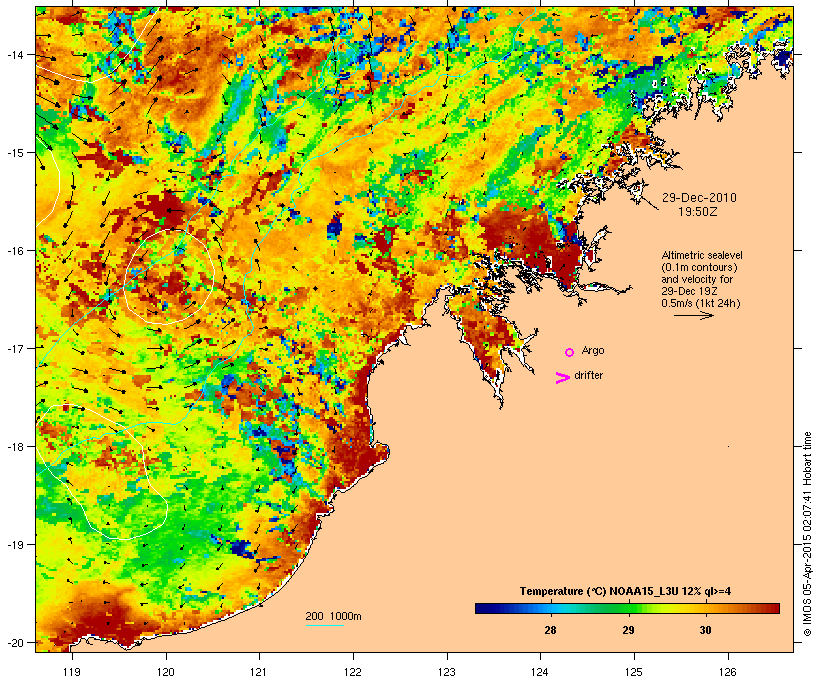Click the longitude axis label '125'

point(634,672)
